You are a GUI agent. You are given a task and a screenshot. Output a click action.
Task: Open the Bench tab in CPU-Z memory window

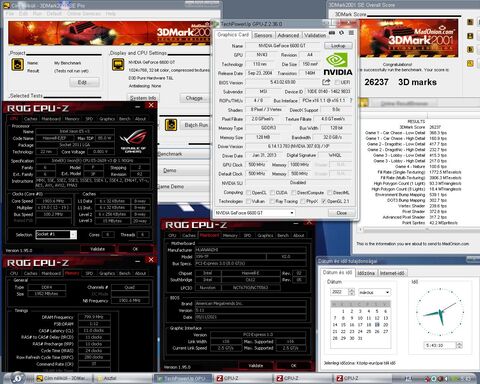125,273
